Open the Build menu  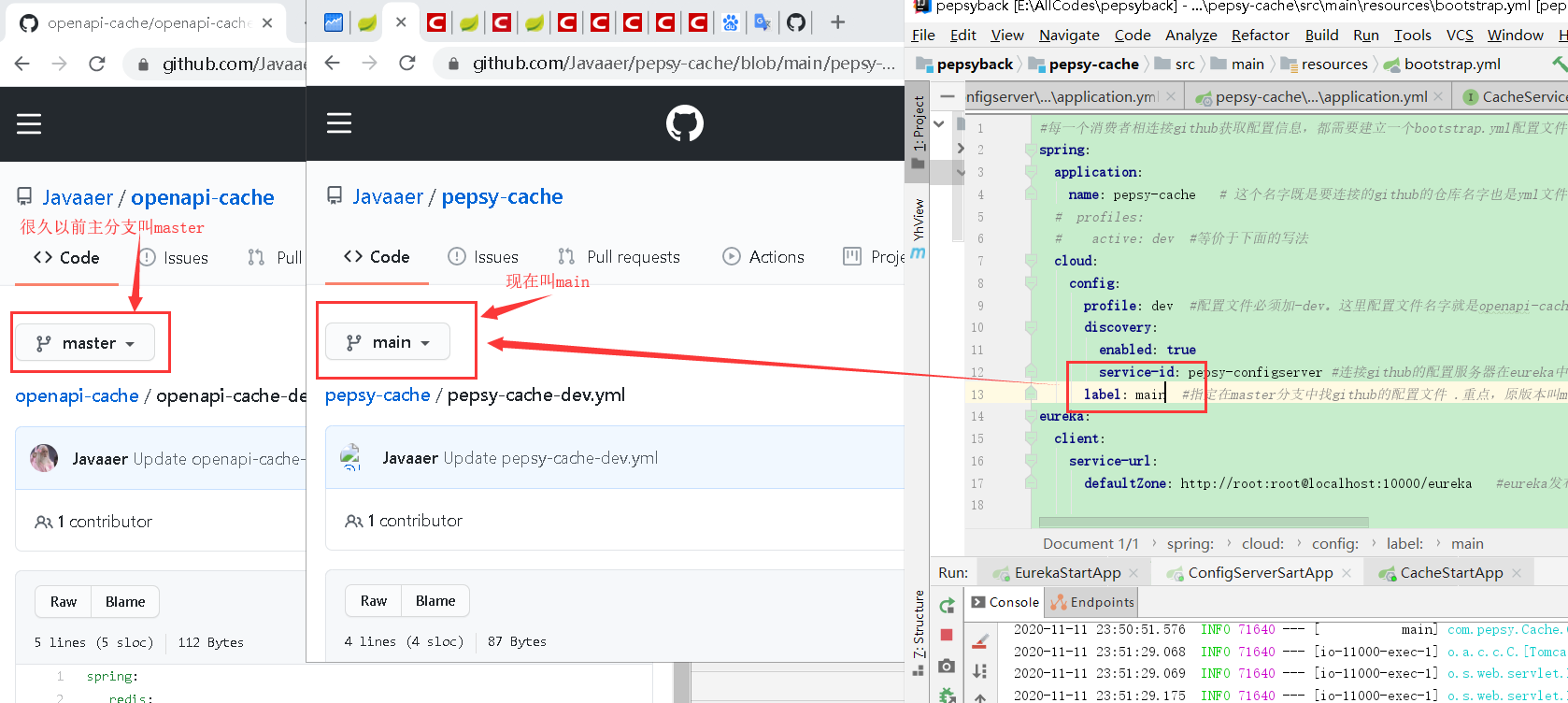pyautogui.click(x=1321, y=36)
